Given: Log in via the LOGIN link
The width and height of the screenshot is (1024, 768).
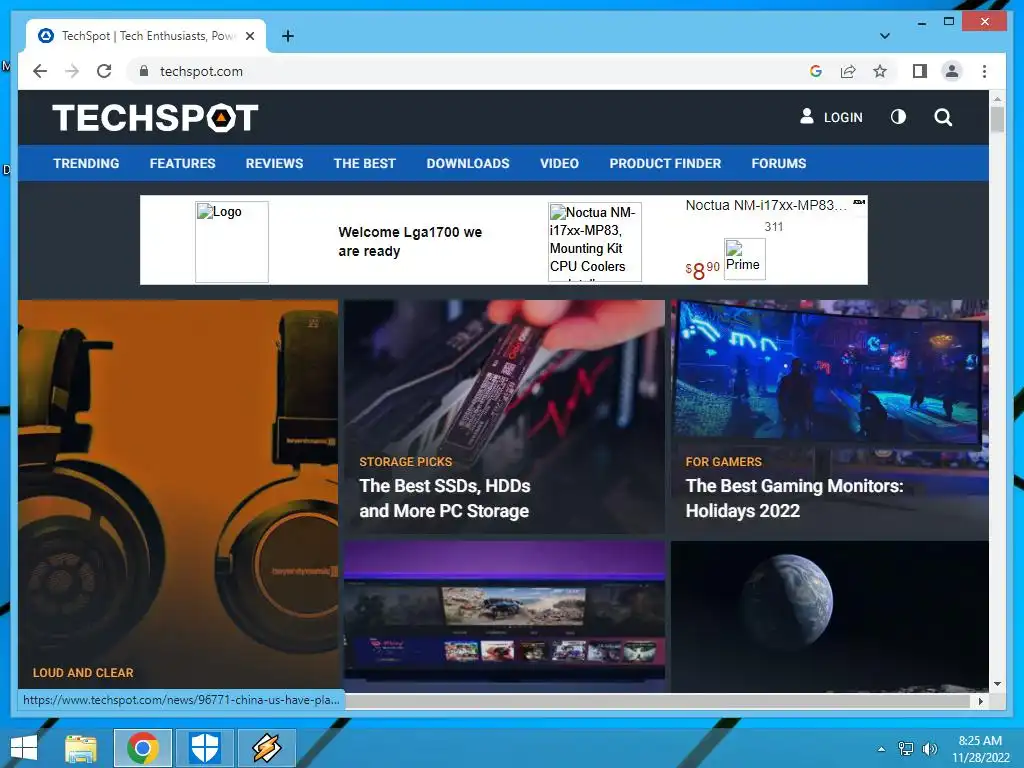Looking at the screenshot, I should point(831,117).
